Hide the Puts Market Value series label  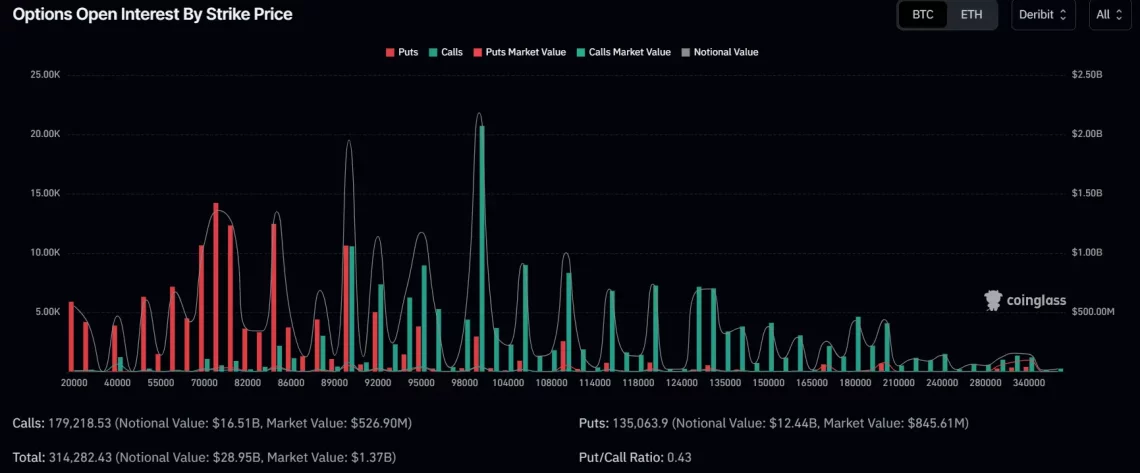[526, 52]
